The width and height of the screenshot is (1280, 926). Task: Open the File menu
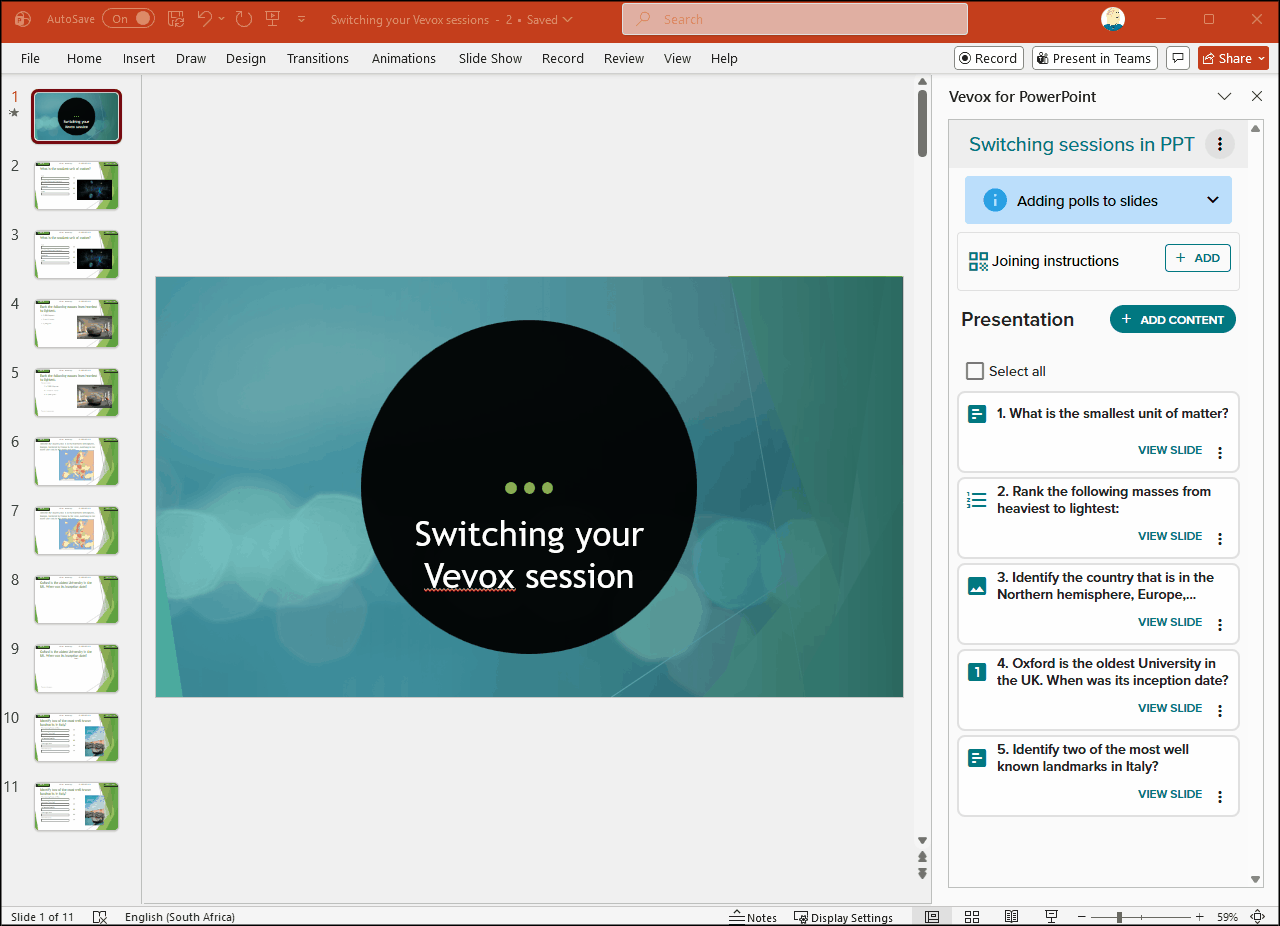click(x=30, y=58)
